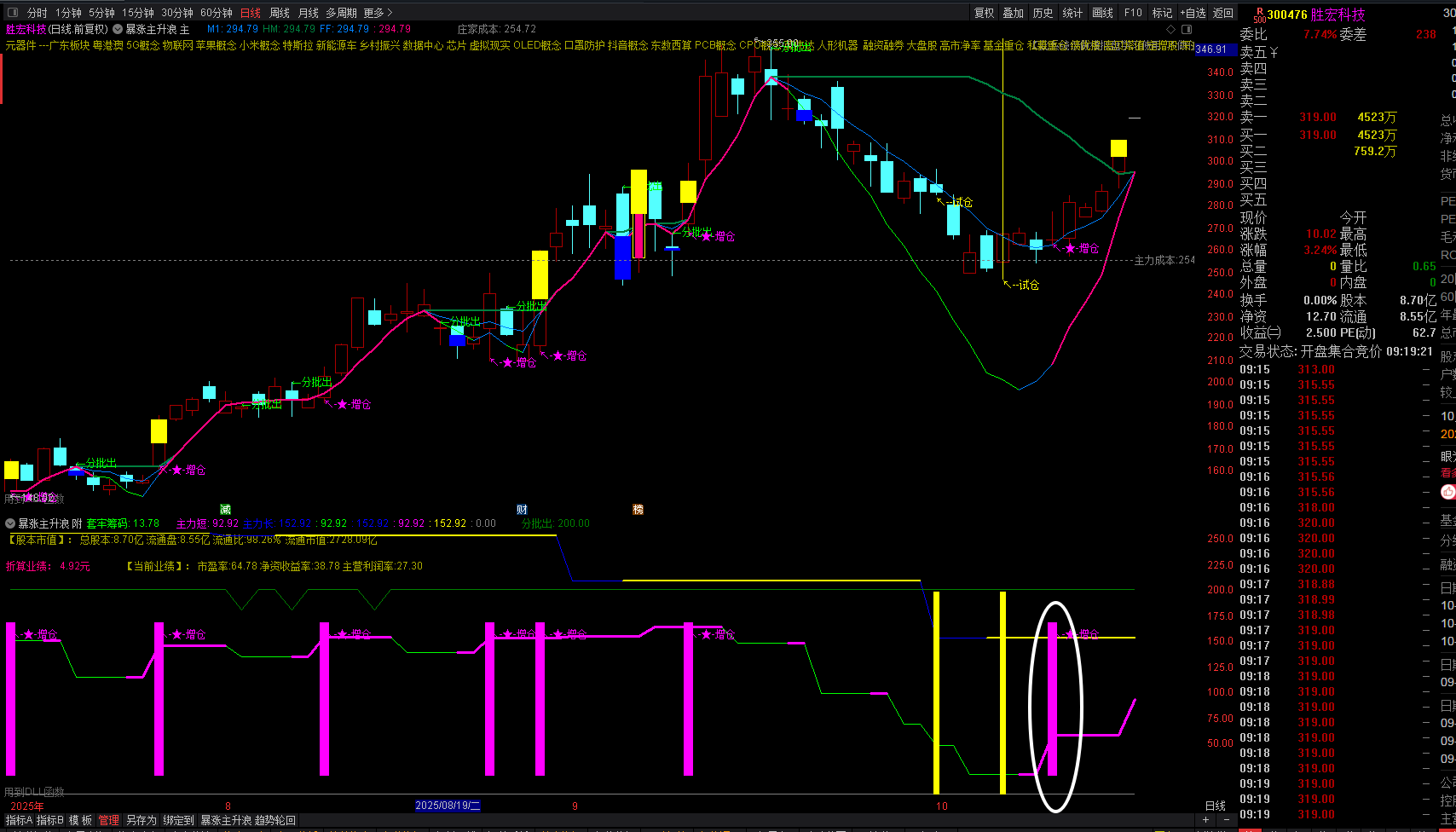Switch to the 15分钟 period tab
This screenshot has width=1456, height=832.
tap(137, 13)
